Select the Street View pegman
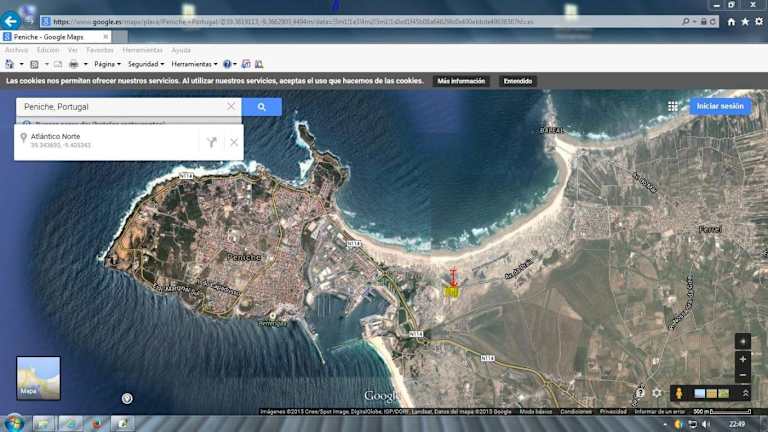This screenshot has height=432, width=768. tap(680, 393)
